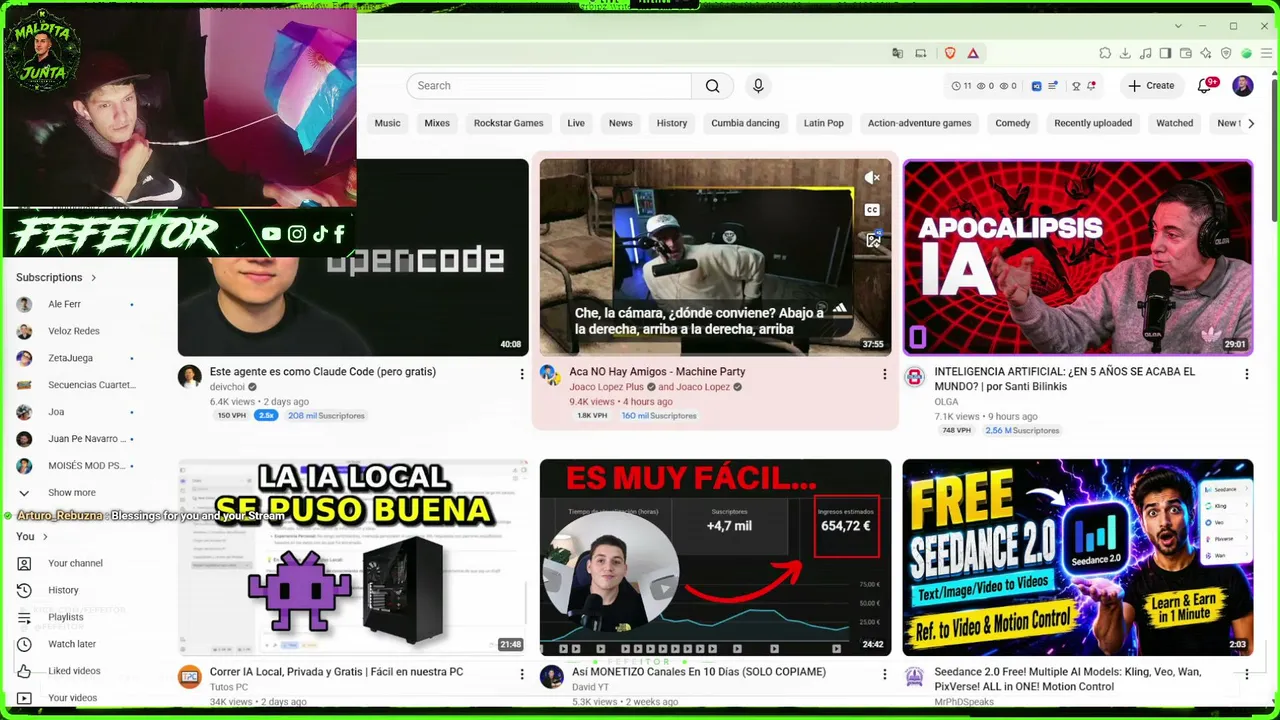This screenshot has width=1280, height=720.
Task: Open Watch later in the sidebar
Action: (72, 645)
